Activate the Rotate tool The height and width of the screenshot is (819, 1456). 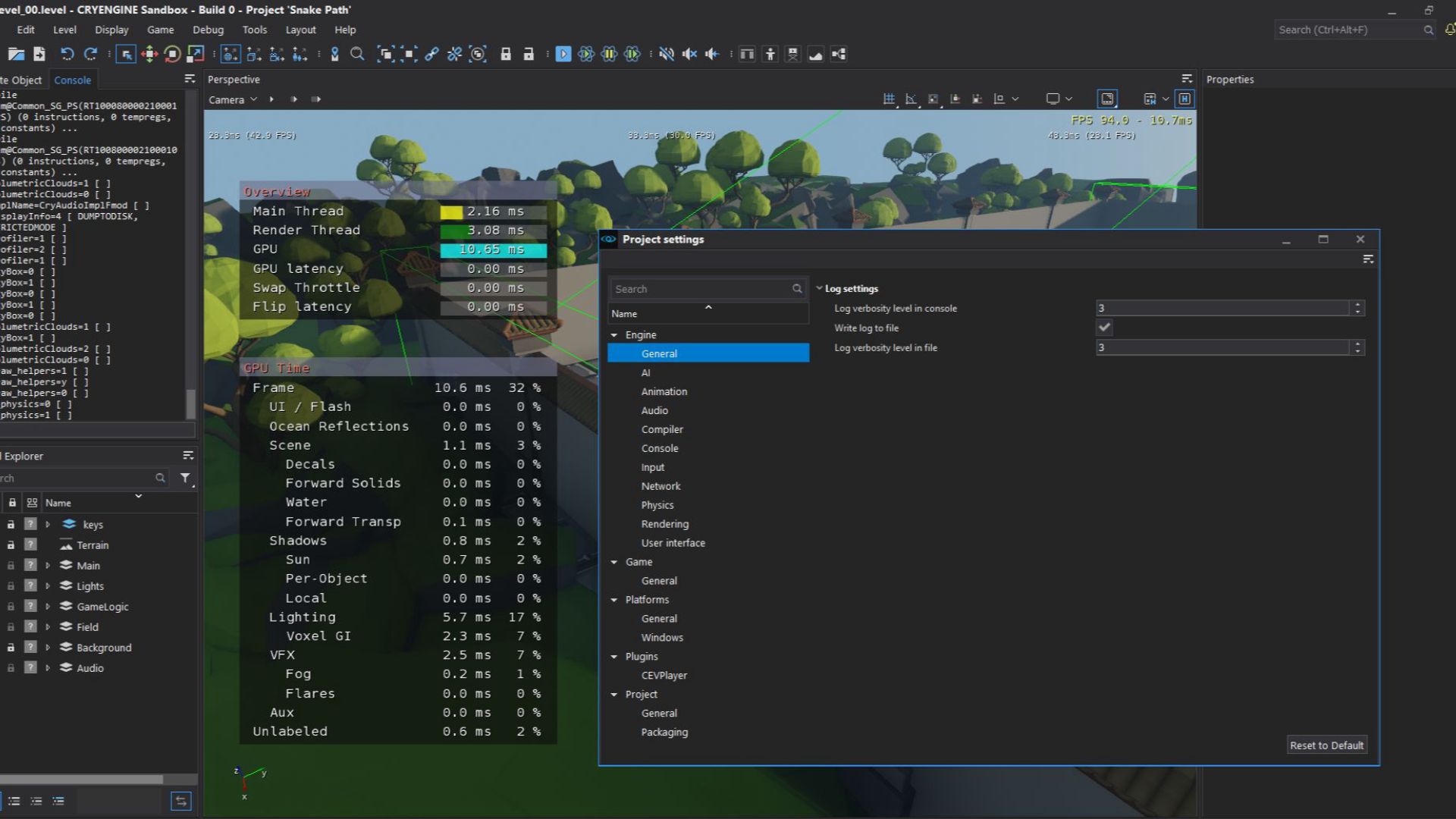pos(172,54)
